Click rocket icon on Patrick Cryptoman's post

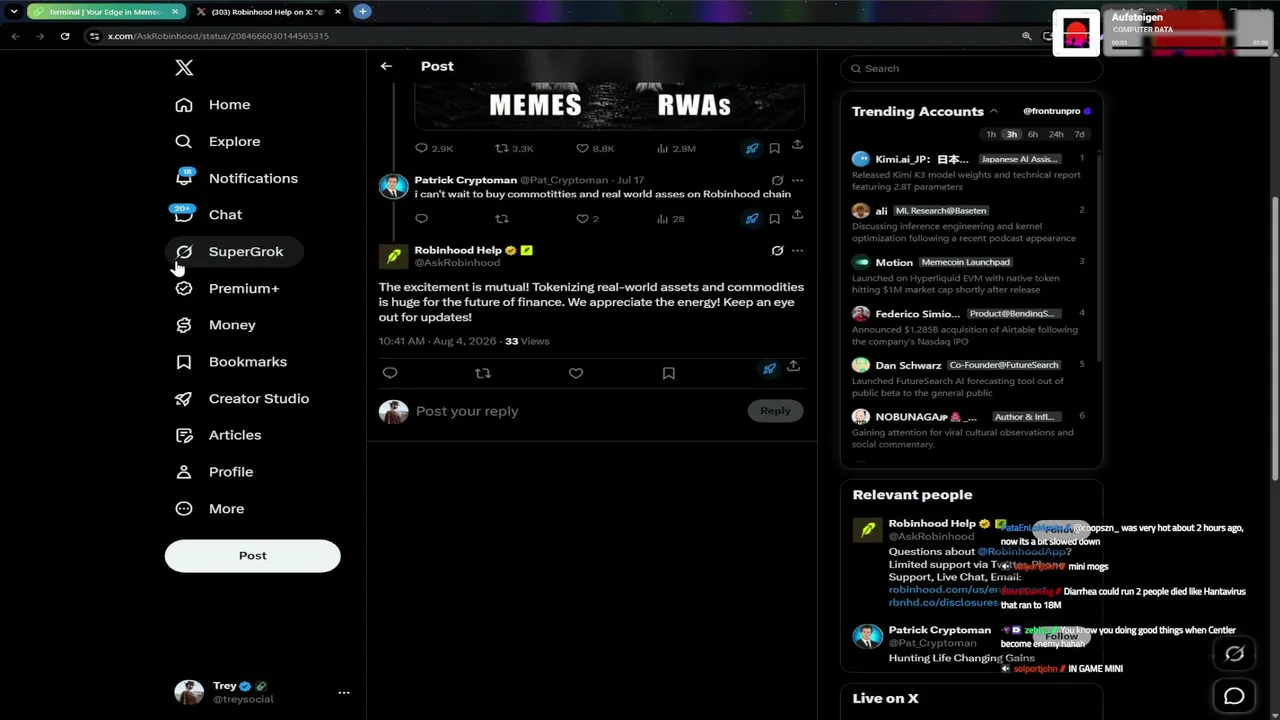coord(752,219)
